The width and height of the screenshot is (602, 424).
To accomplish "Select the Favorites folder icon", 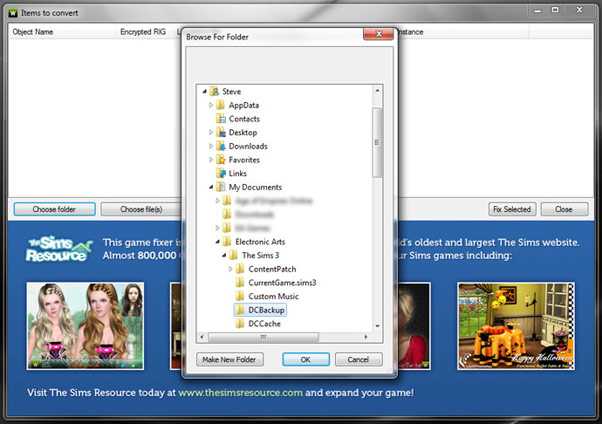I will pos(221,160).
